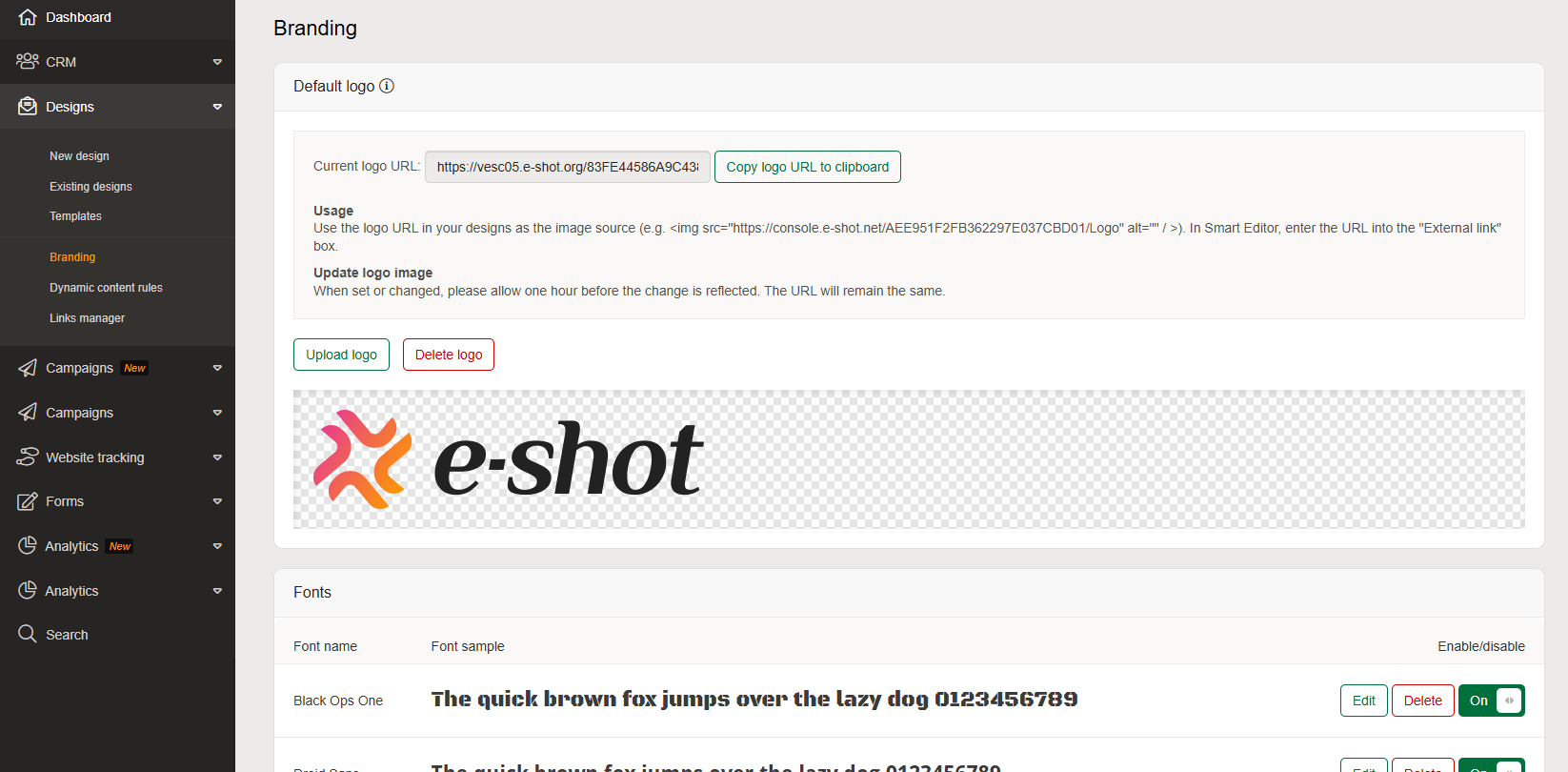Click the Default logo info icon

[x=387, y=86]
